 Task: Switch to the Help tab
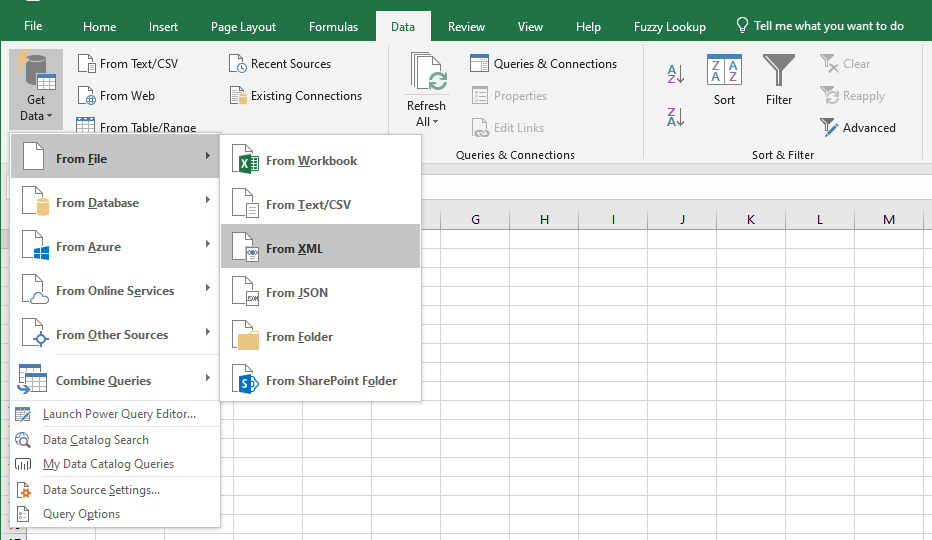(588, 27)
